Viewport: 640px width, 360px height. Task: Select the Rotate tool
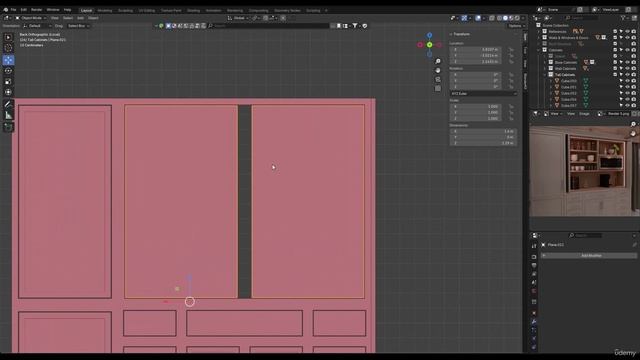(x=8, y=71)
